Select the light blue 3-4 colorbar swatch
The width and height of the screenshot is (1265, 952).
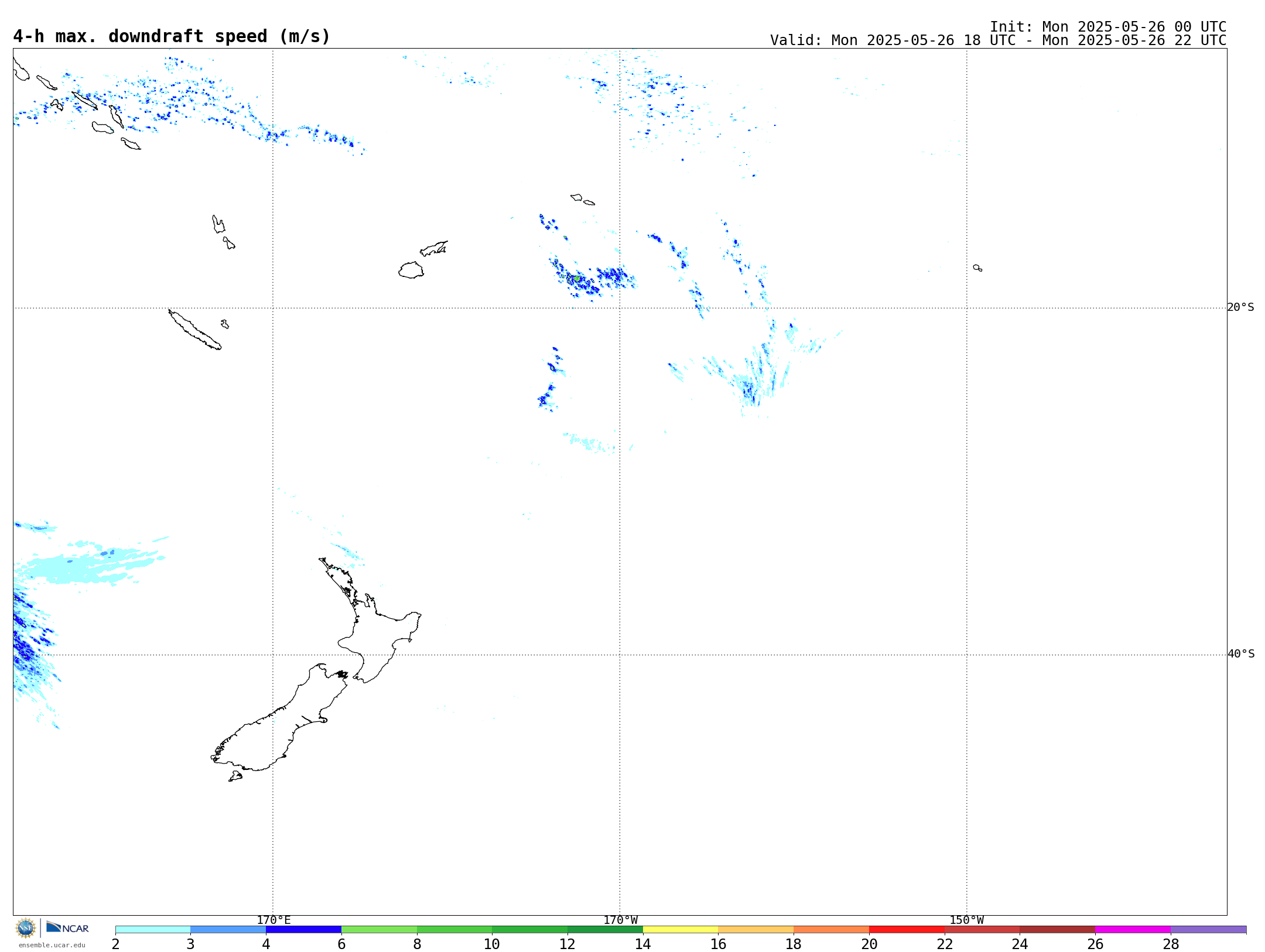[x=228, y=930]
